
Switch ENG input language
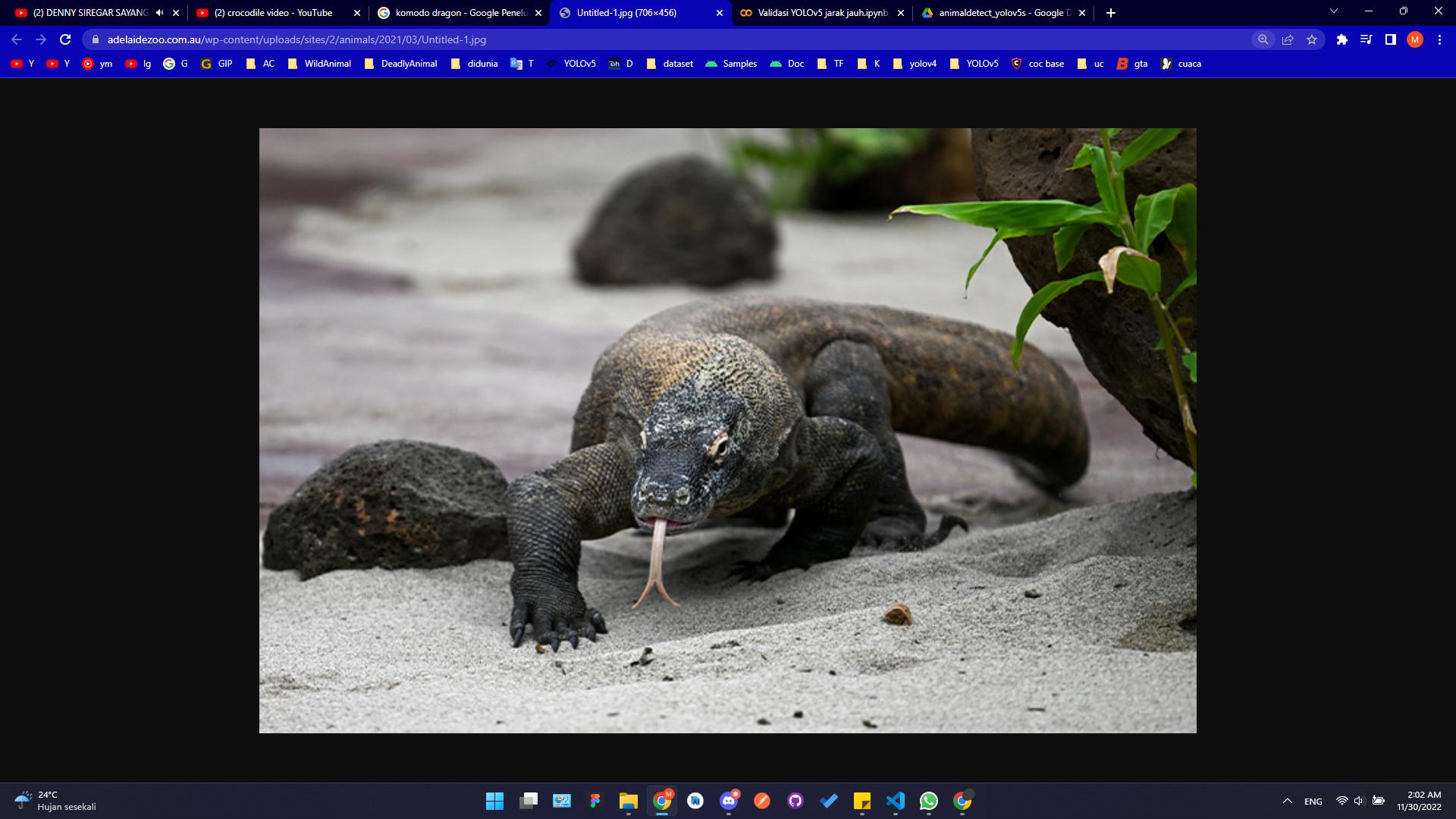[x=1313, y=801]
